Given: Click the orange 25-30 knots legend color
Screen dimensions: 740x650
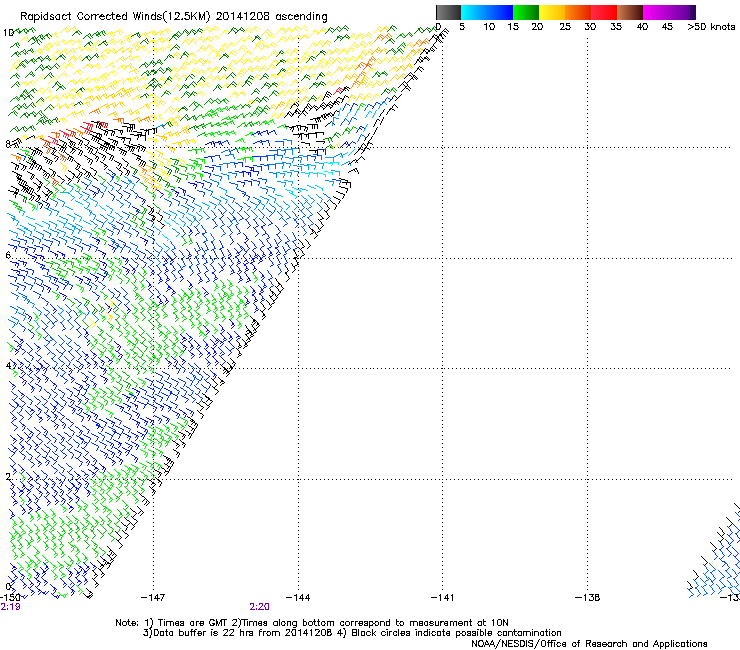Looking at the screenshot, I should (x=578, y=12).
